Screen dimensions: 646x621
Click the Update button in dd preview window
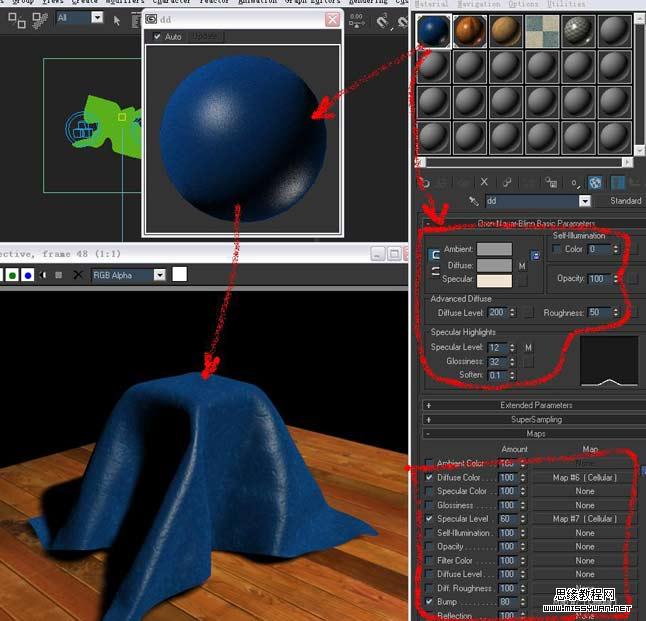point(205,36)
